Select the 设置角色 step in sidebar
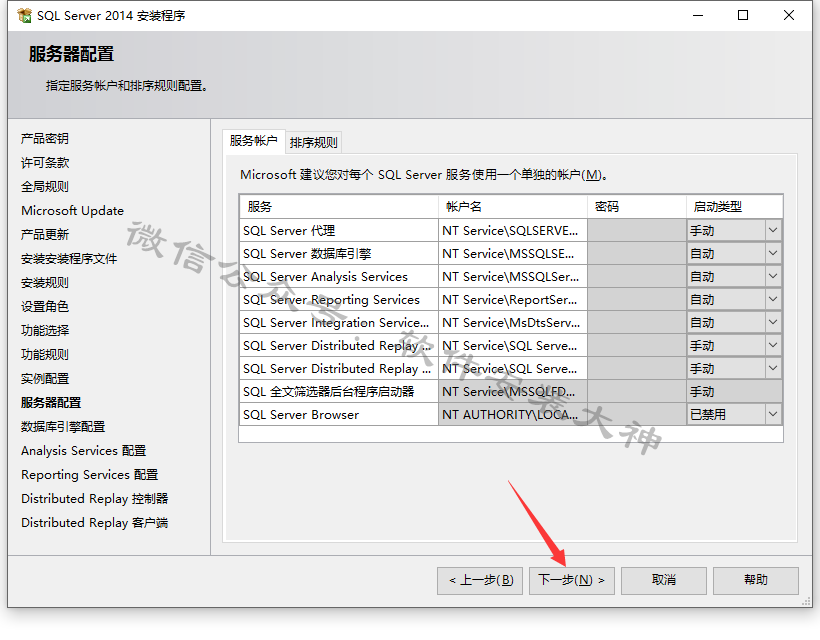This screenshot has width=820, height=640. [45, 307]
